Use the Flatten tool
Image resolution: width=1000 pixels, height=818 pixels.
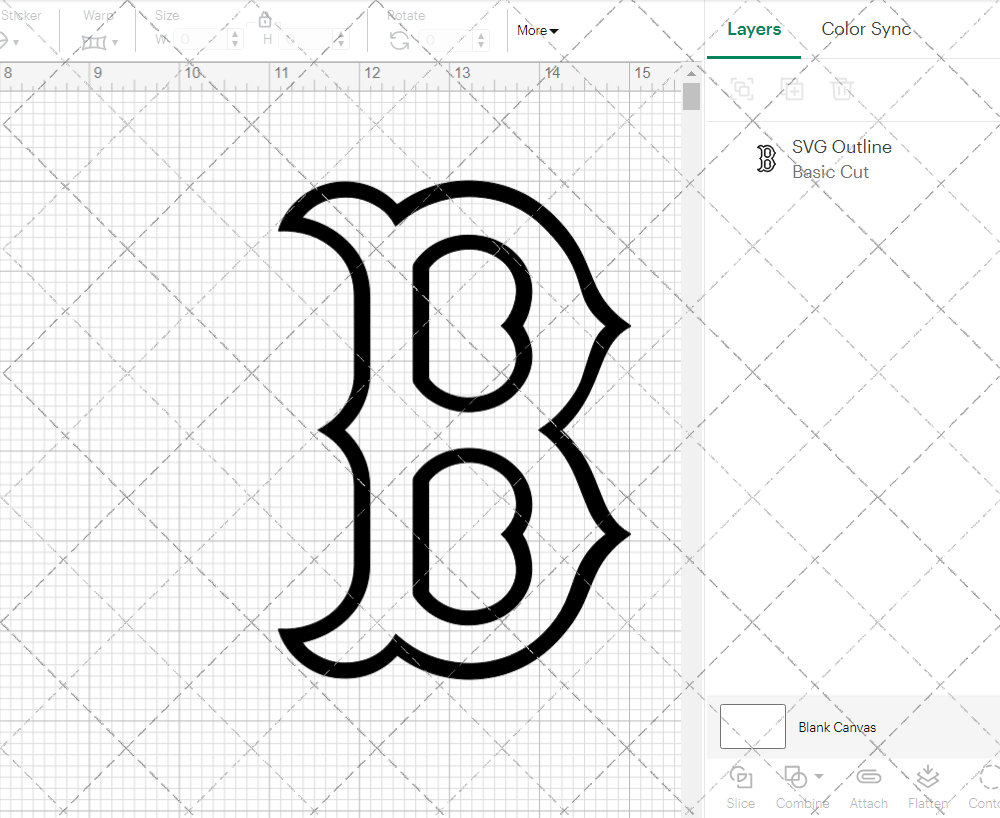(927, 788)
